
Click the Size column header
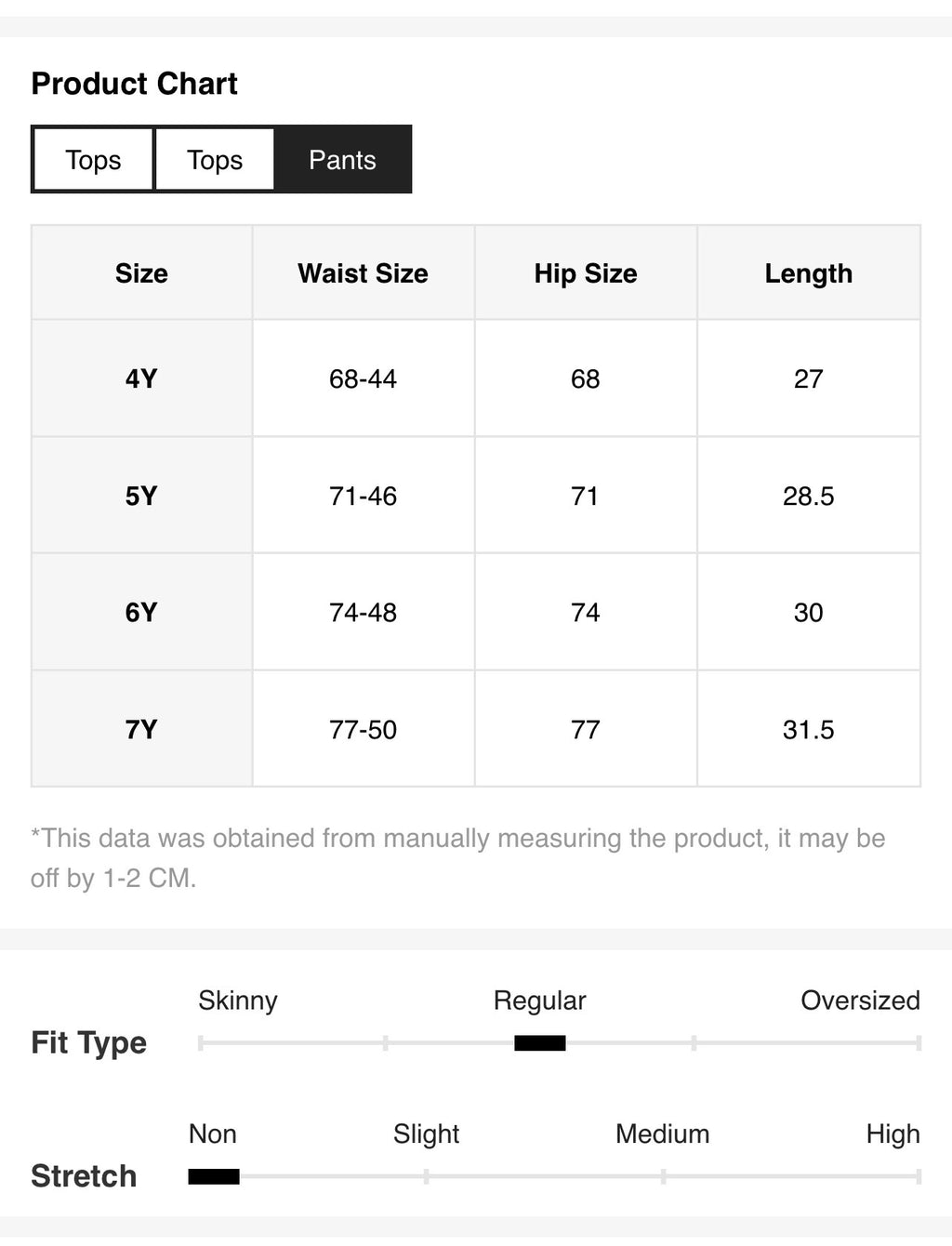(x=141, y=273)
